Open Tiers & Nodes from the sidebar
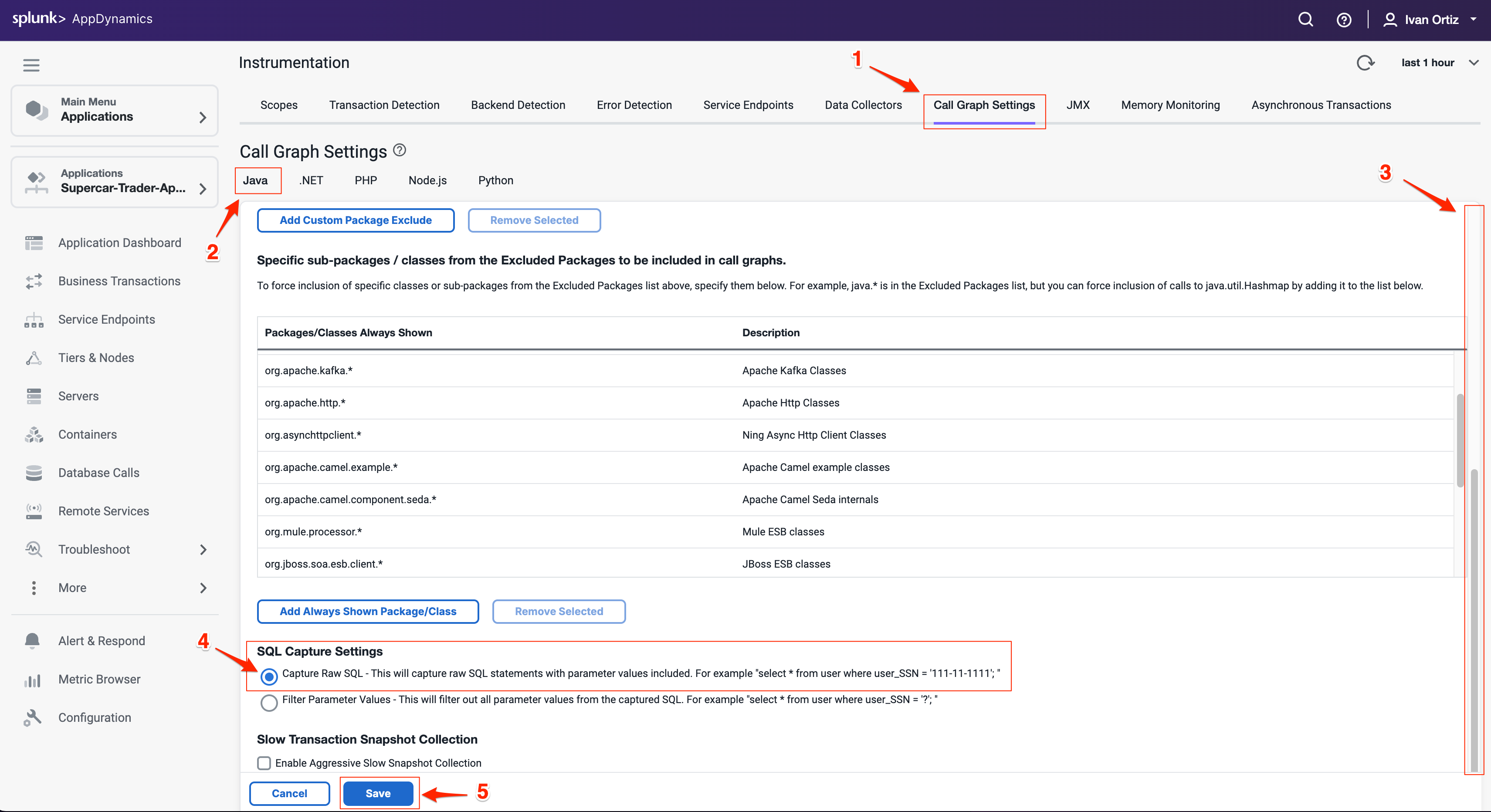Screen dimensions: 1491x812 click(x=96, y=357)
